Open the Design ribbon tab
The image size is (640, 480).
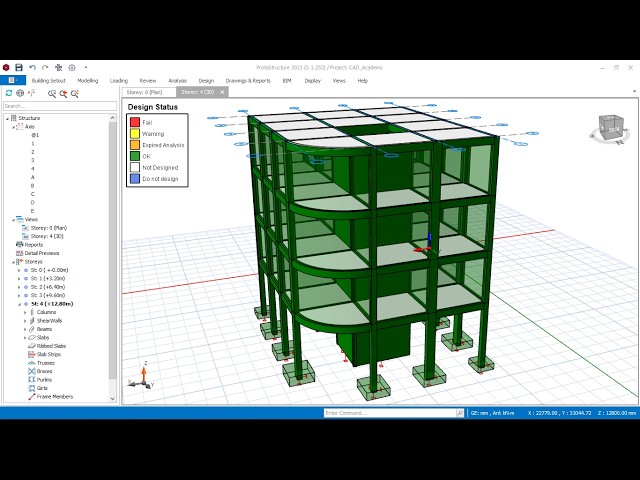[206, 81]
